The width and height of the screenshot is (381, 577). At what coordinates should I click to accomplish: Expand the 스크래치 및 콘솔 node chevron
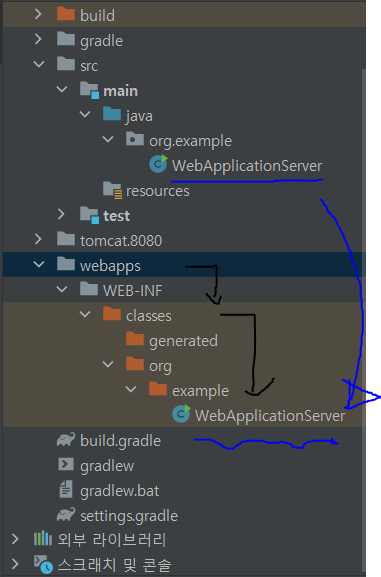tap(15, 564)
